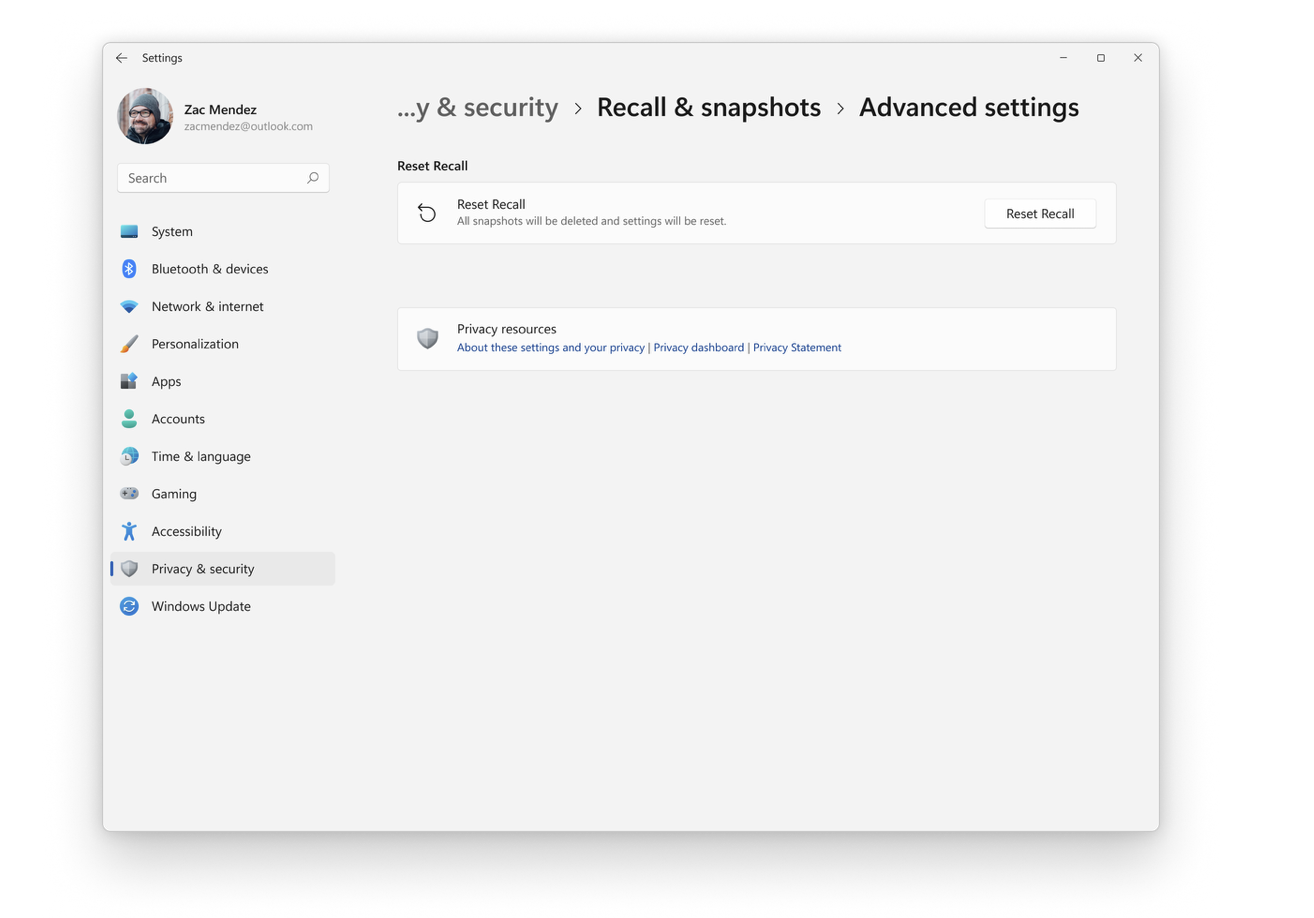
Task: Click the Bluetooth & devices icon
Action: 129,269
